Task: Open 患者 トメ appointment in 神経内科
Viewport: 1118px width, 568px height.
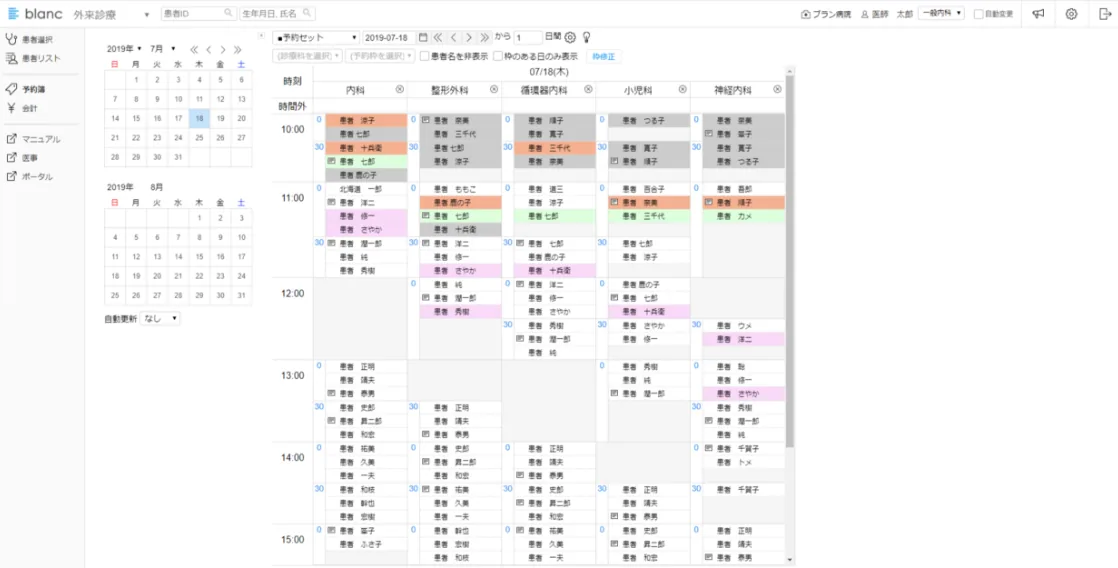Action: (744, 463)
